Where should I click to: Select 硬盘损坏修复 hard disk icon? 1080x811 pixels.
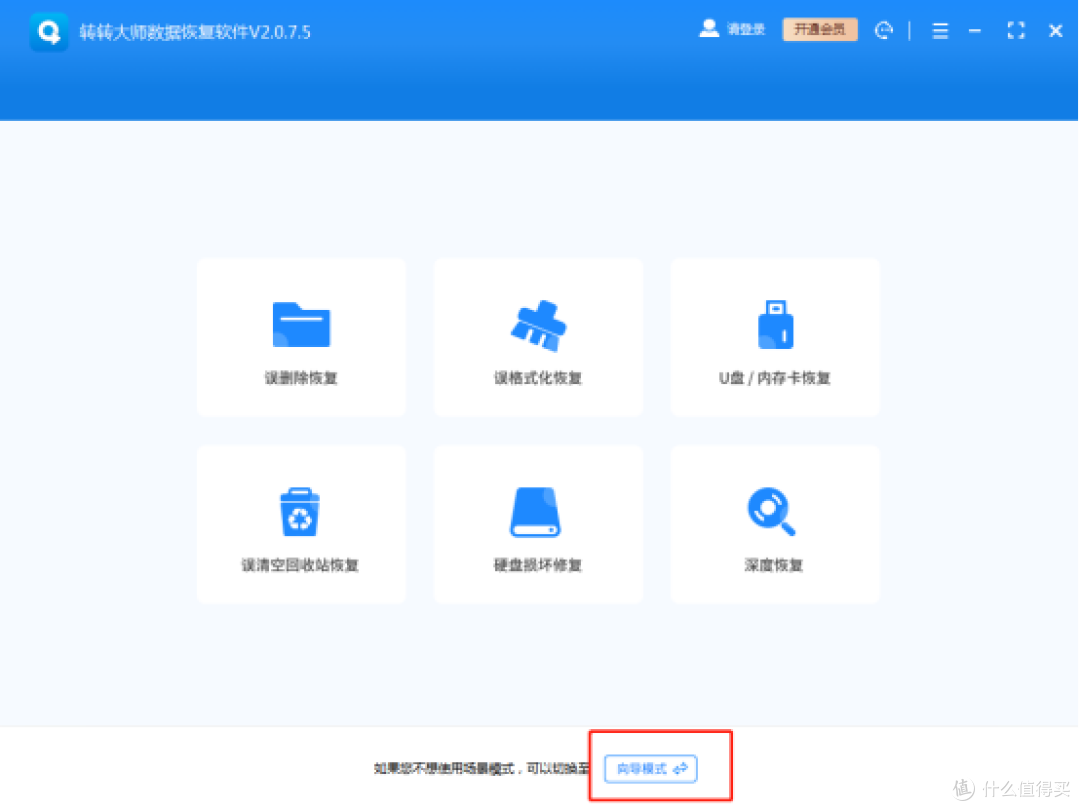click(535, 512)
